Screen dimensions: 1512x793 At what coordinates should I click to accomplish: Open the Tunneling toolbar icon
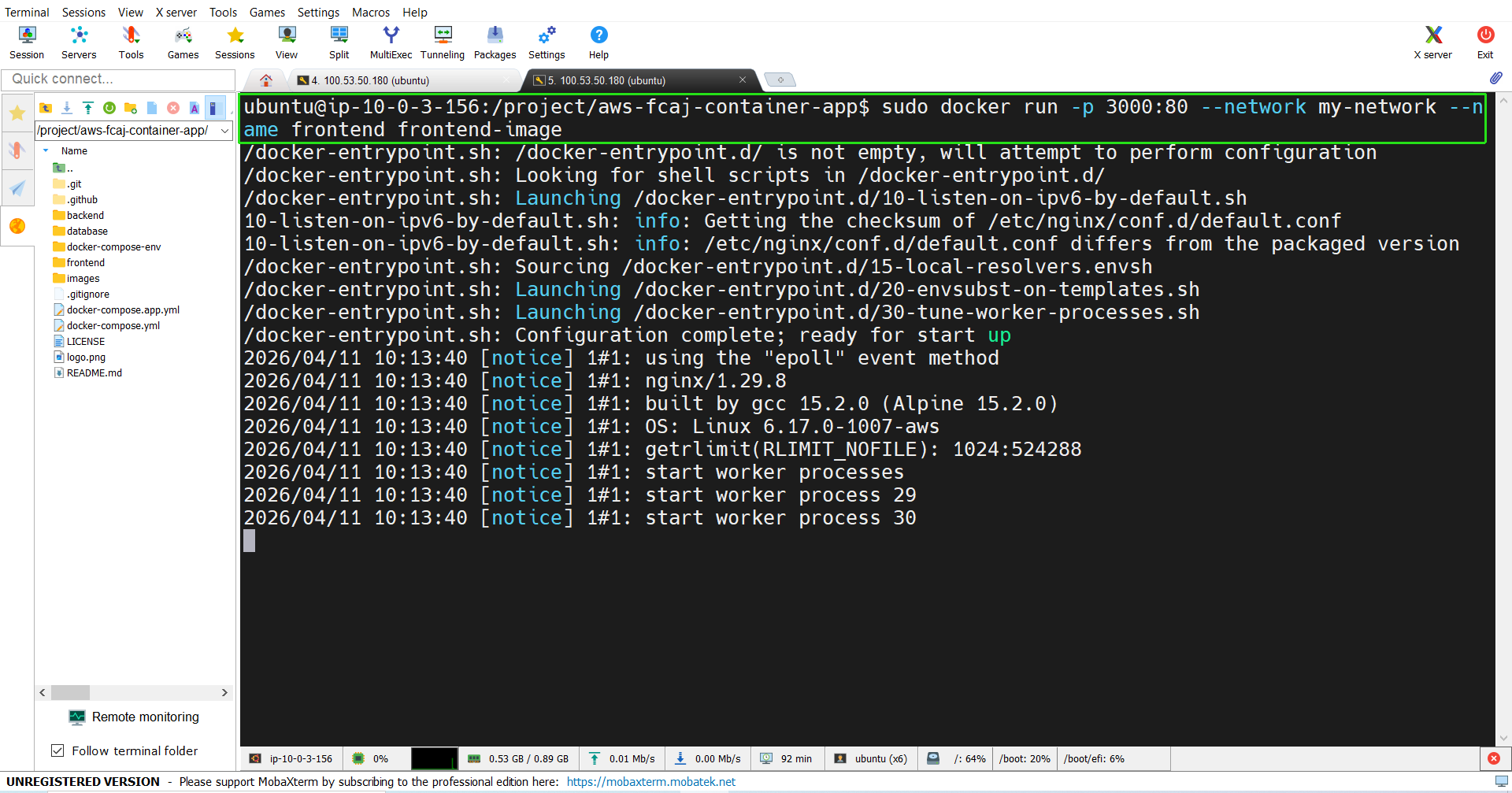point(443,43)
